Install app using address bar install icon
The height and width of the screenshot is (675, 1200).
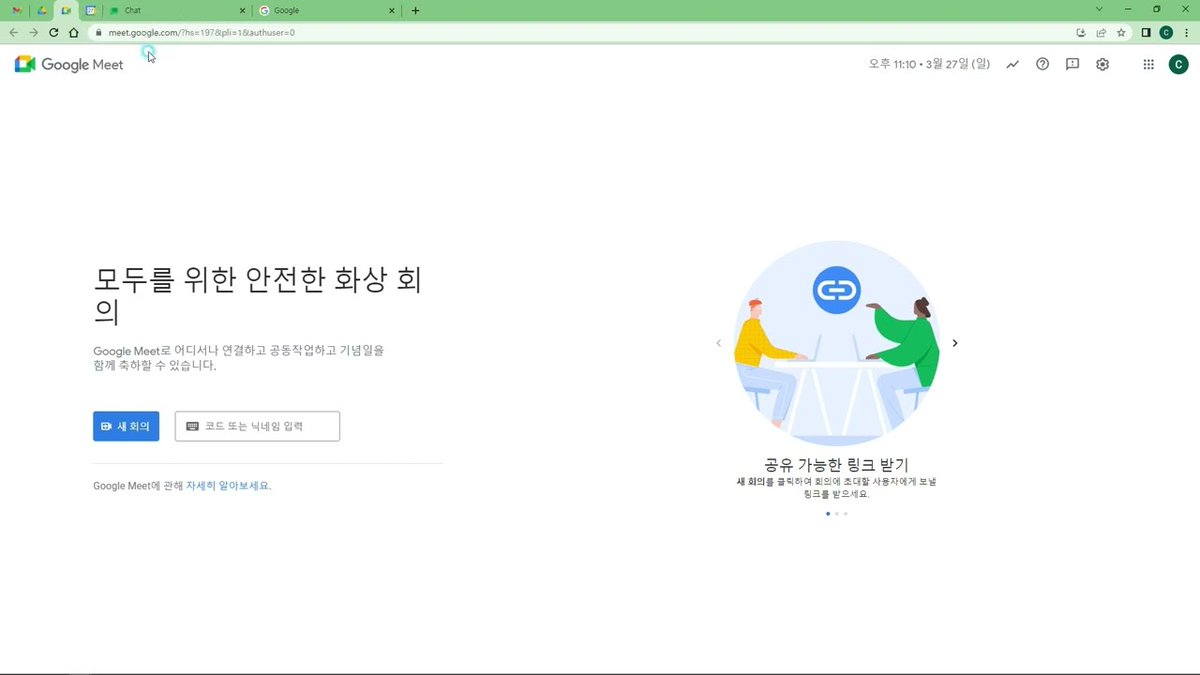(x=1081, y=32)
